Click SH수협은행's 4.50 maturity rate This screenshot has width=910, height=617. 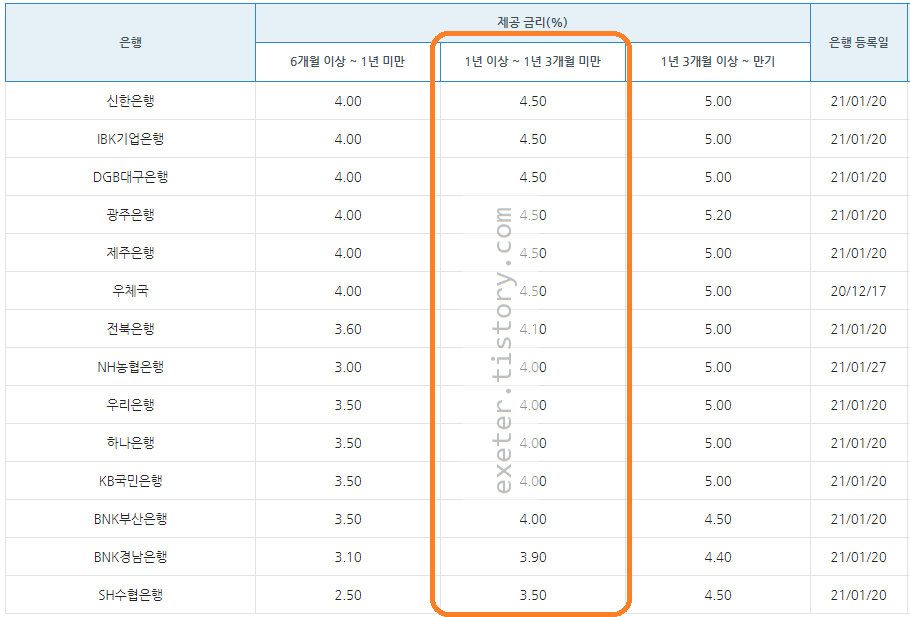tap(718, 595)
